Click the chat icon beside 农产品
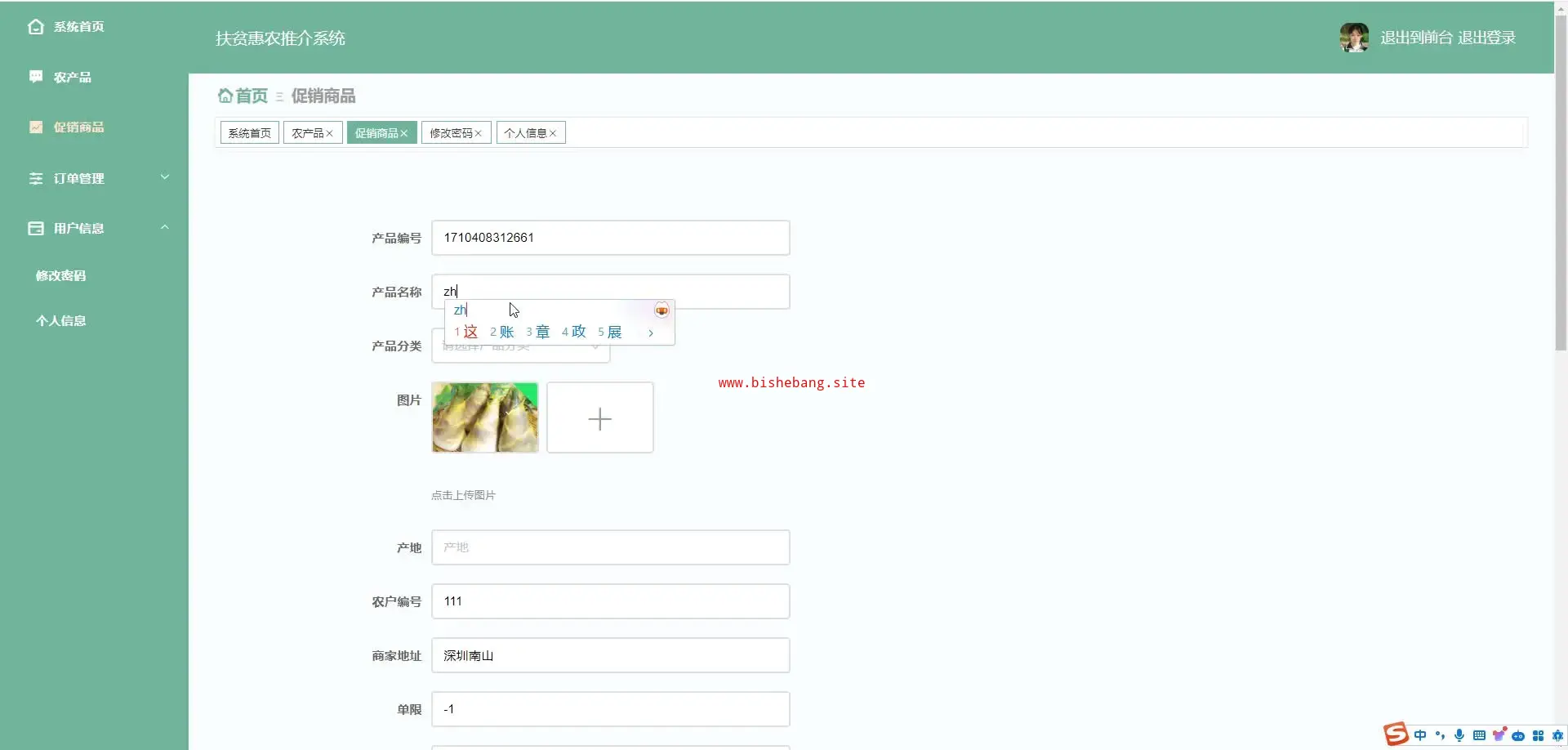Image resolution: width=1568 pixels, height=750 pixels. [x=36, y=77]
